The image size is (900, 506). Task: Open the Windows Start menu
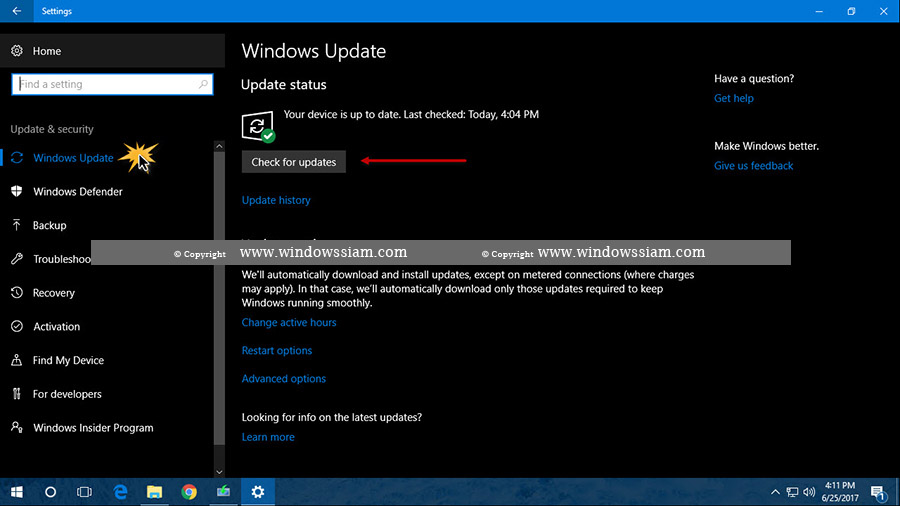tap(17, 492)
